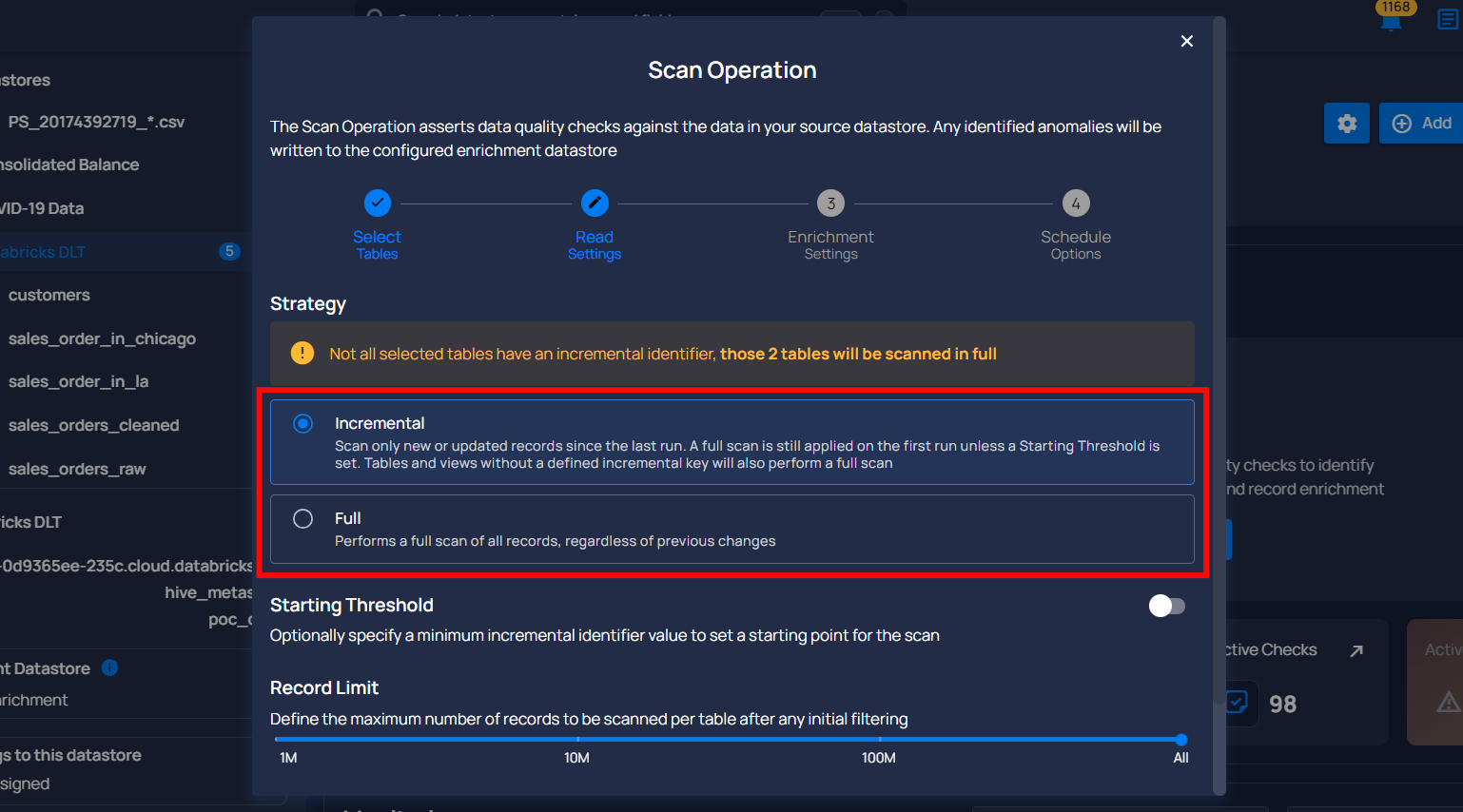Go to step 4 Schedule Options
Image resolution: width=1463 pixels, height=812 pixels.
pyautogui.click(x=1076, y=203)
